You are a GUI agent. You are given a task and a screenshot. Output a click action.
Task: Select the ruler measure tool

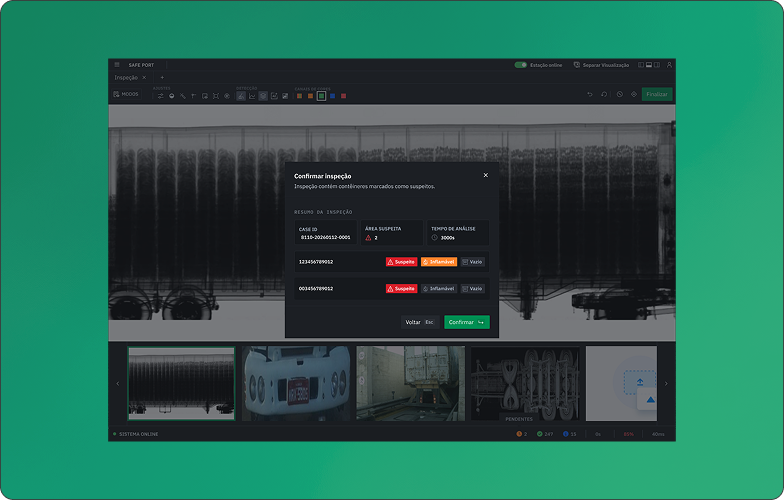point(182,96)
